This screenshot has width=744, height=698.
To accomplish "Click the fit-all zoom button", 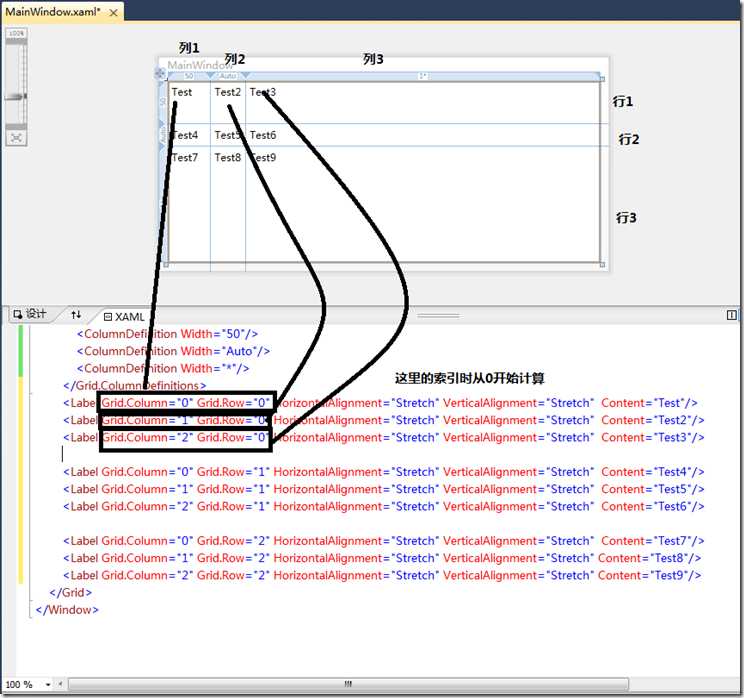I will [16, 138].
